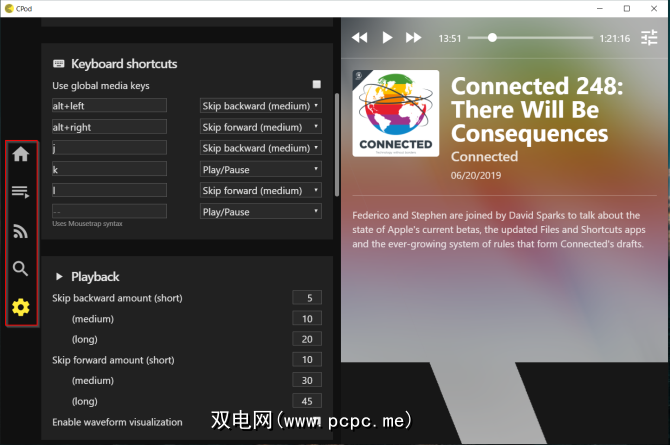Open the player audio adjustments icon
This screenshot has width=670, height=445.
point(649,38)
